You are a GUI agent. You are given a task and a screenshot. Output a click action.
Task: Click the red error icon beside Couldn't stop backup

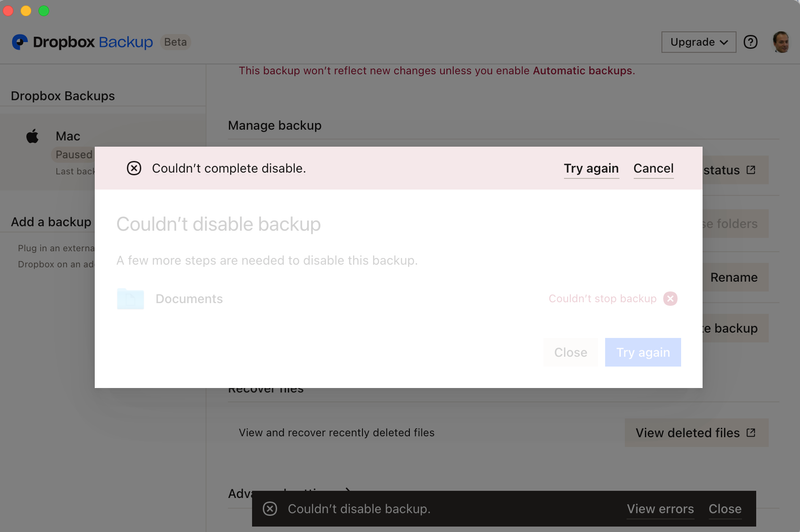[x=670, y=299]
